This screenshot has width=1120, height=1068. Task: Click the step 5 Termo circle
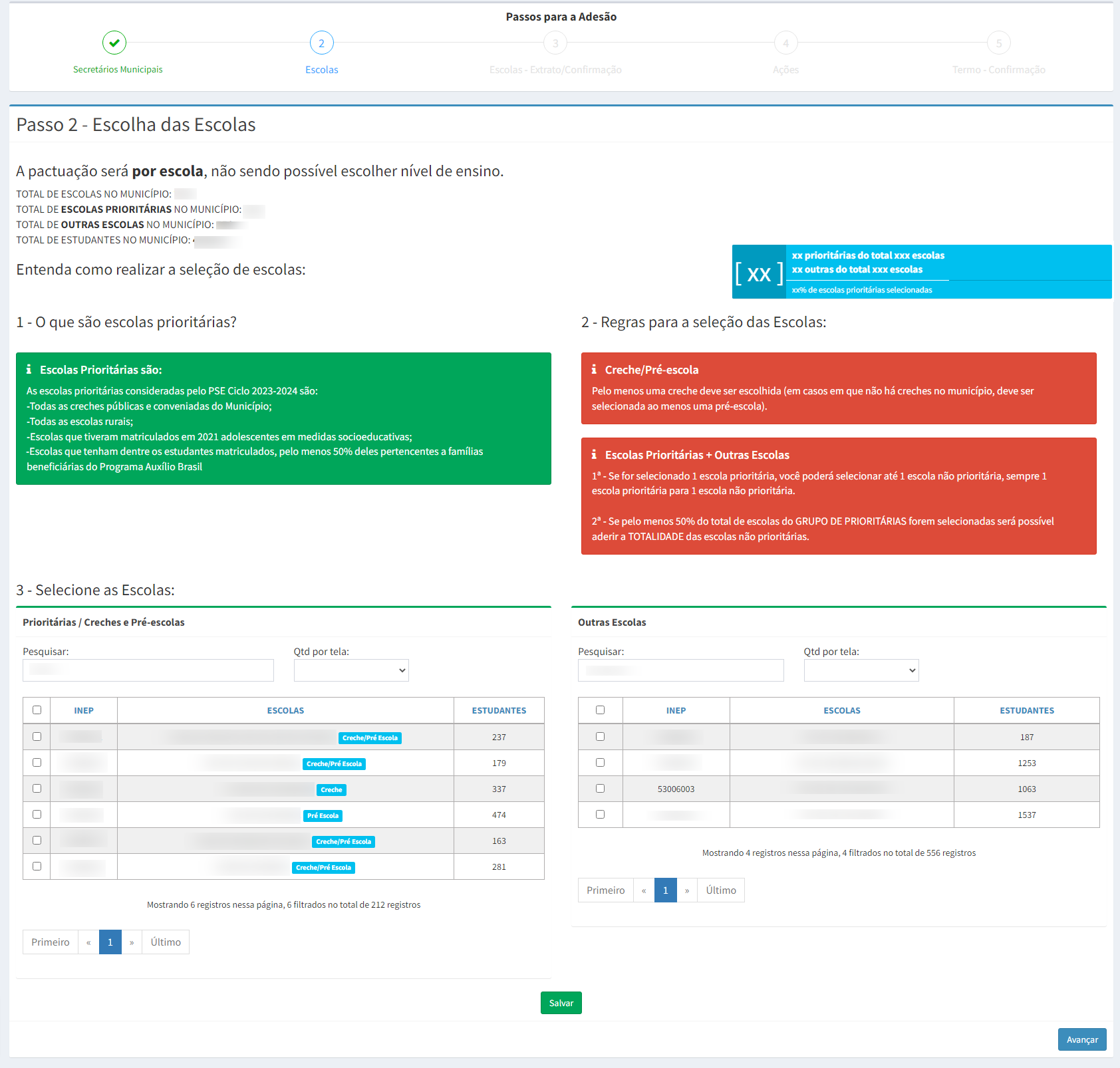pos(998,43)
